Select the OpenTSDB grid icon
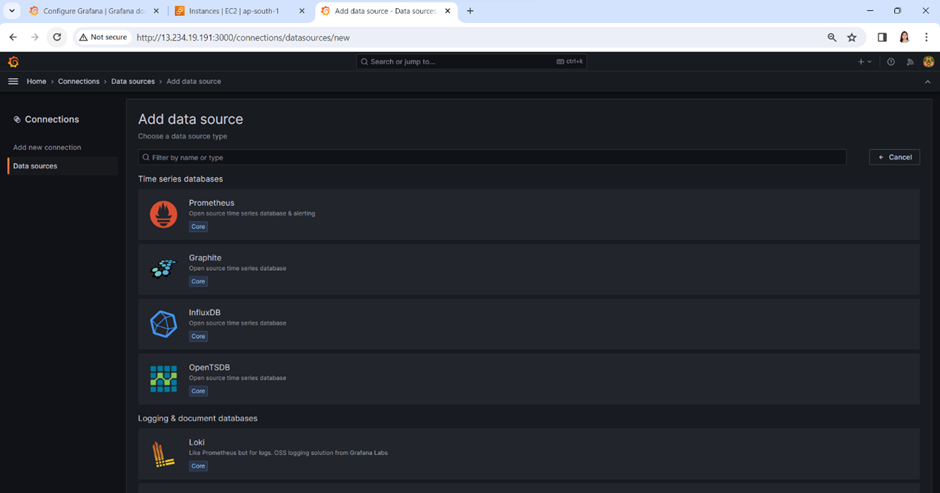Image resolution: width=940 pixels, height=493 pixels. (x=163, y=378)
